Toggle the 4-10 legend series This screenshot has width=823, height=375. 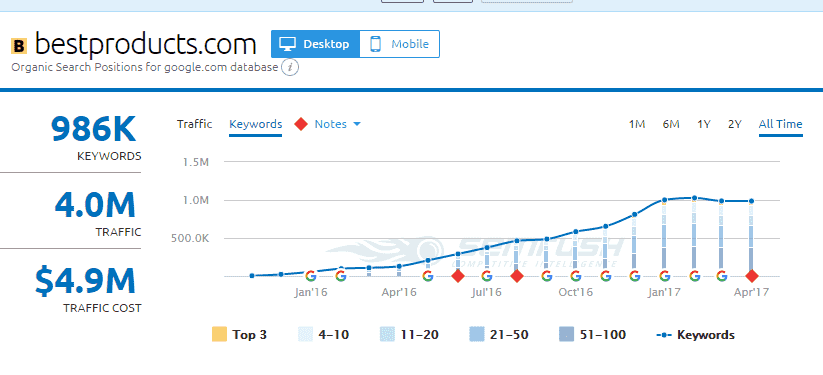[x=323, y=335]
